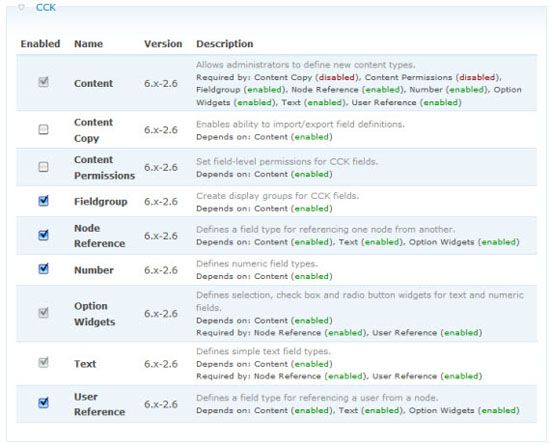Click 'Defines numeric field types' description
The image size is (550, 445).
tap(257, 263)
